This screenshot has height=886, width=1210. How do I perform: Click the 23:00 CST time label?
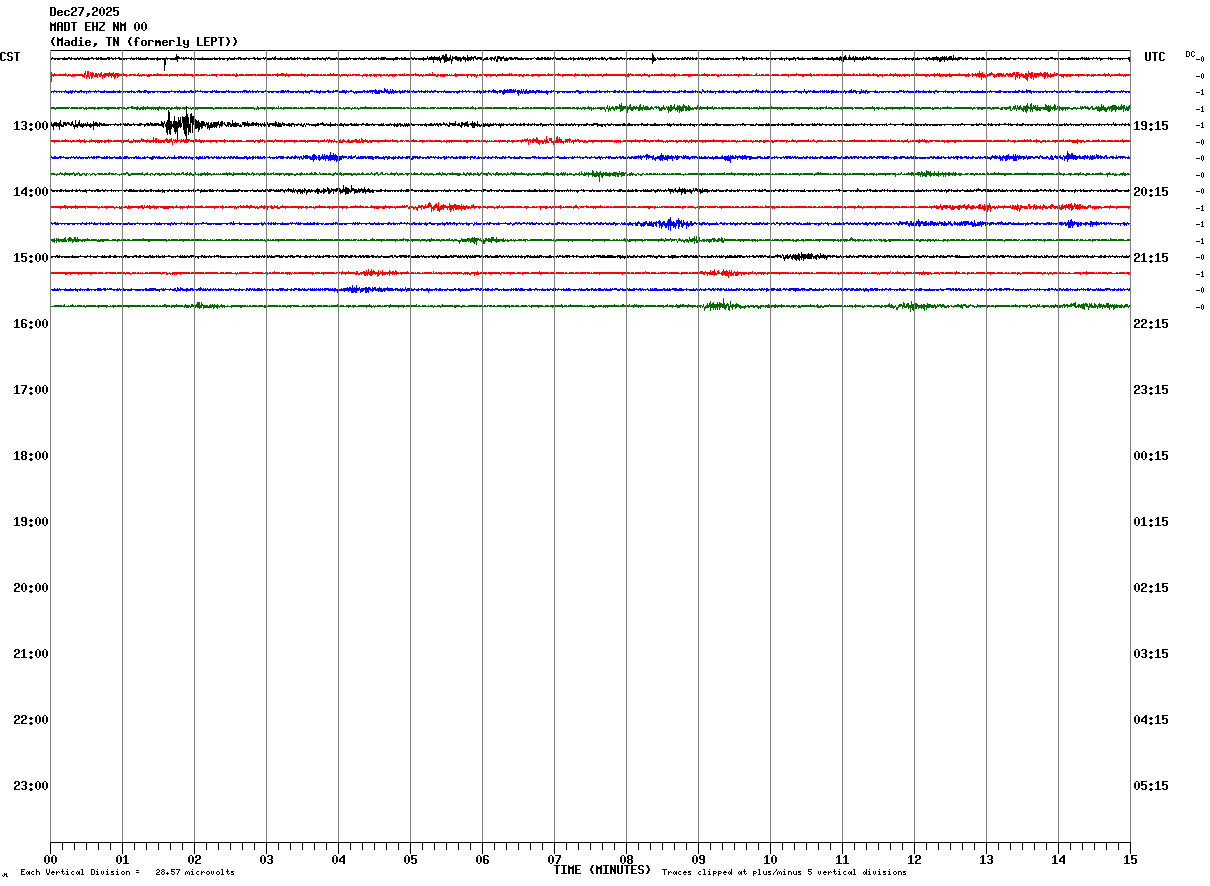coord(31,786)
